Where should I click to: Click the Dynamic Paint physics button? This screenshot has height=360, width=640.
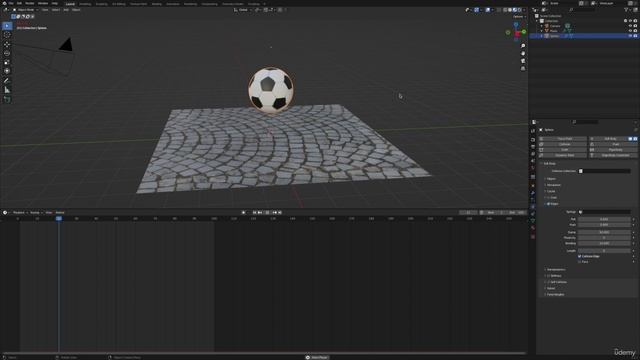(563, 155)
